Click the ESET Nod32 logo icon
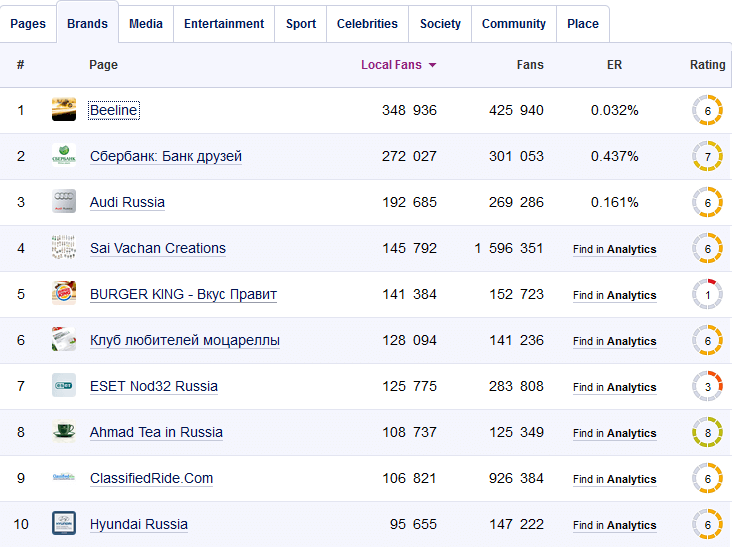The width and height of the screenshot is (732, 547). 64,386
